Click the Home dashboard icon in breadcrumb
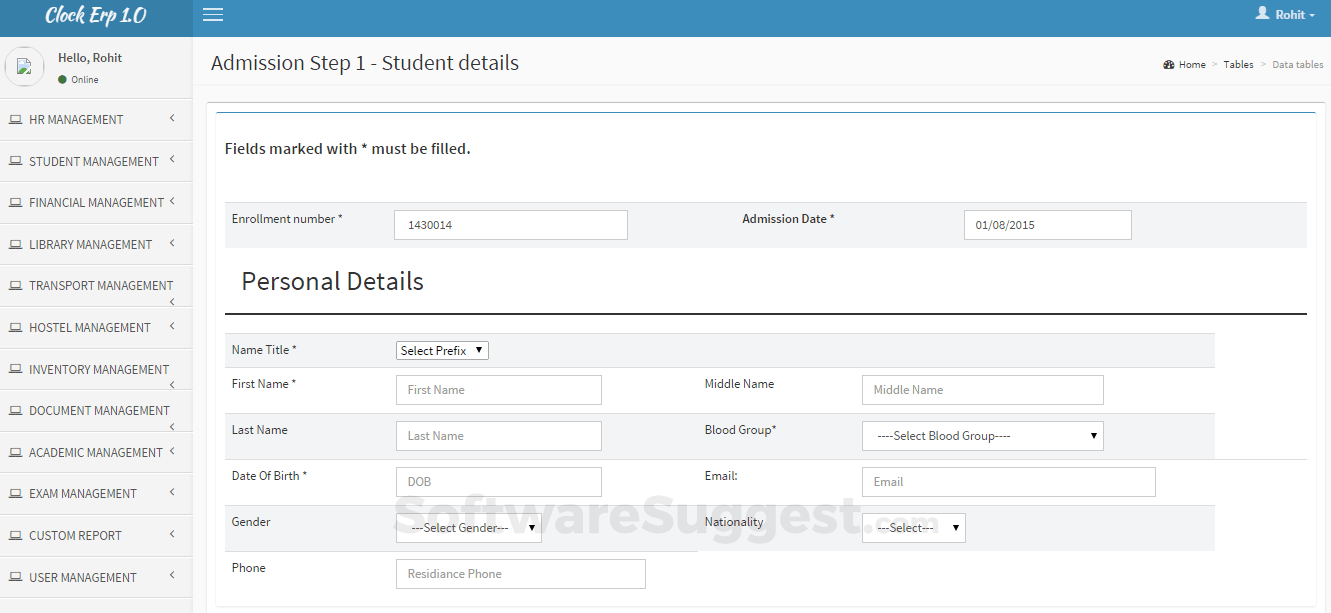 1168,65
